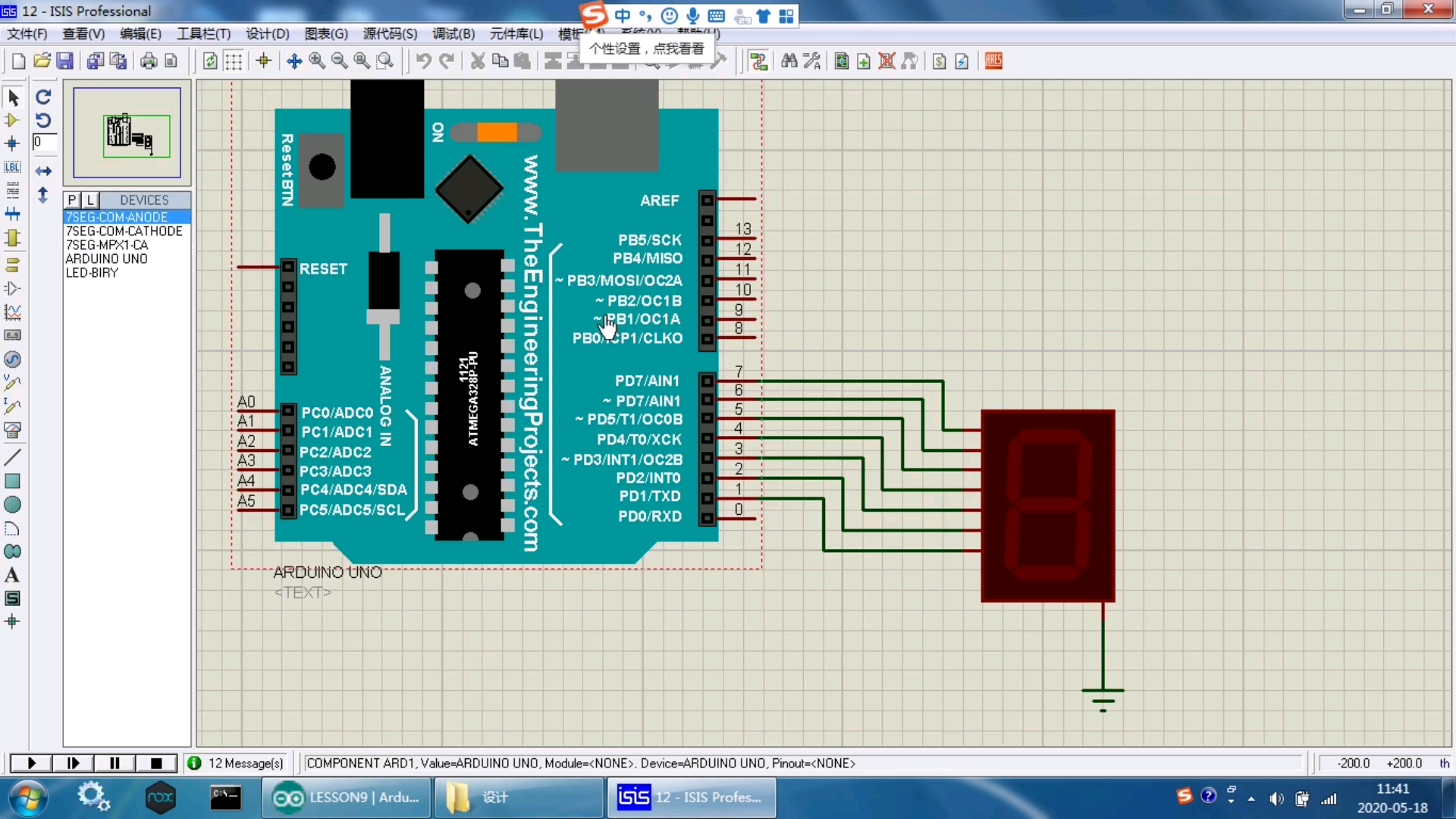Select the Component Mode tool
1456x819 pixels.
pos(12,120)
